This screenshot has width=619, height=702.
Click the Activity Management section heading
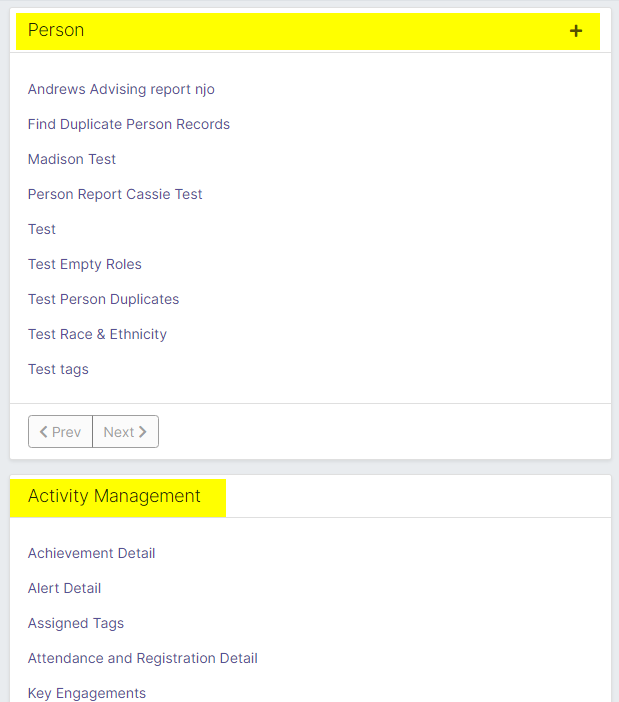[x=114, y=496]
